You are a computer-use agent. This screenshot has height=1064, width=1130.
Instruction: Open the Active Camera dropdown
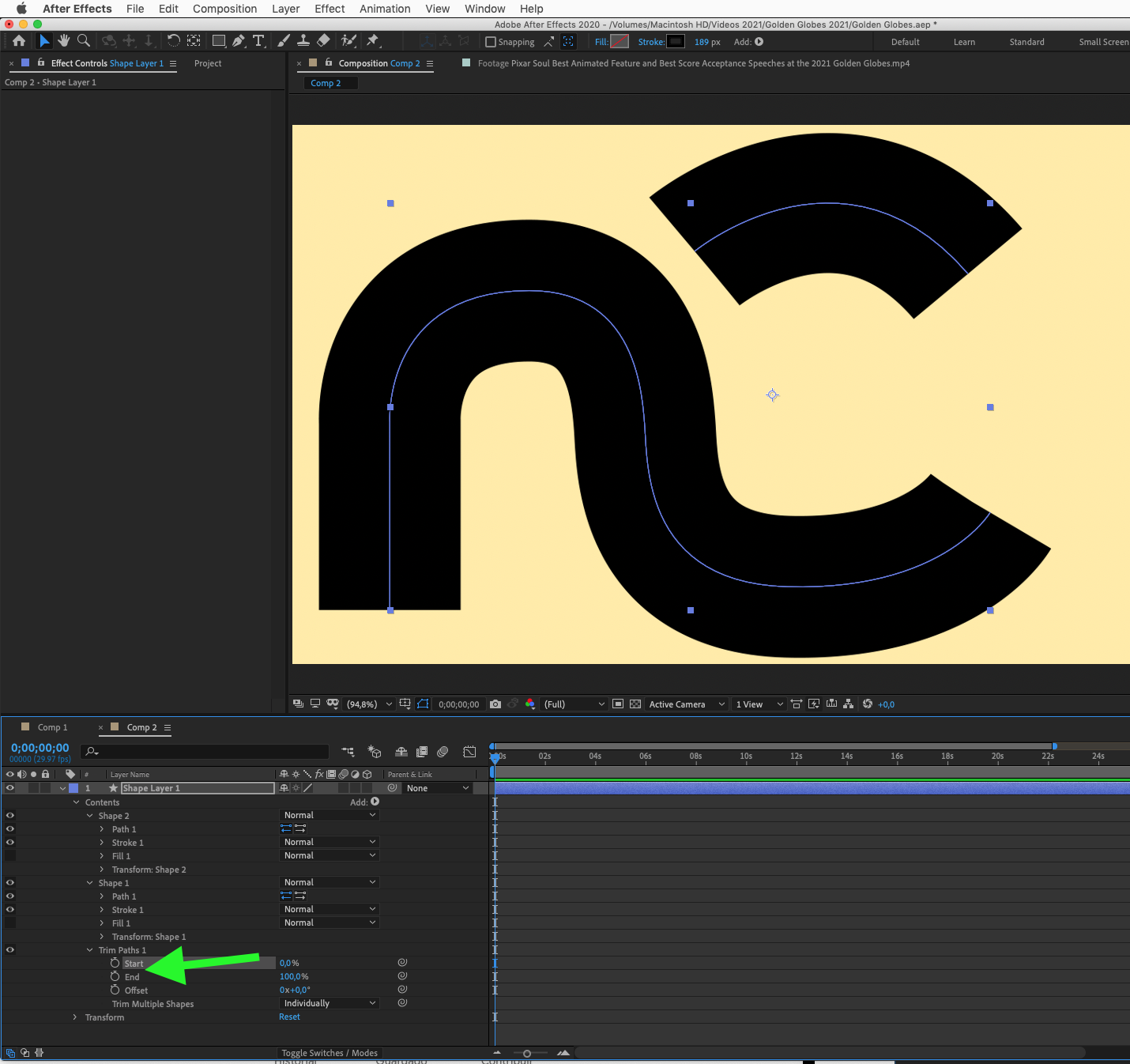[x=686, y=704]
